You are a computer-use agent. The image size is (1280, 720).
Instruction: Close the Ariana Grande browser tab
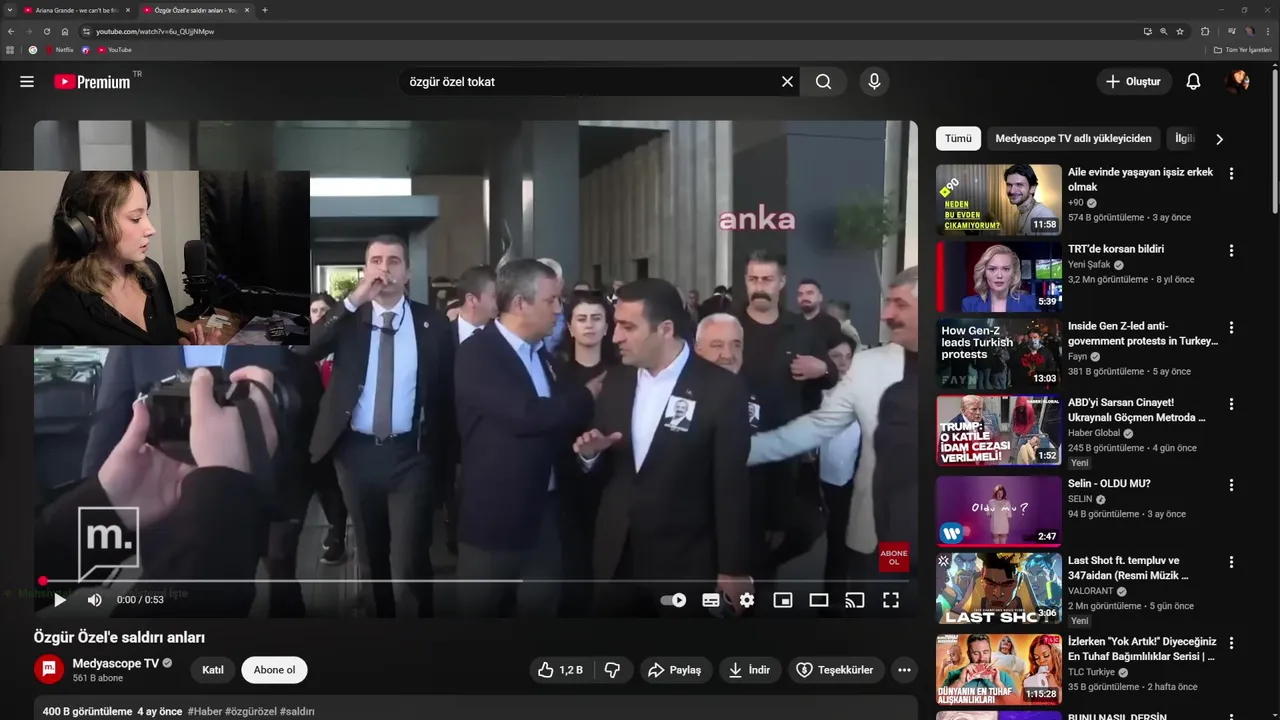pos(127,10)
